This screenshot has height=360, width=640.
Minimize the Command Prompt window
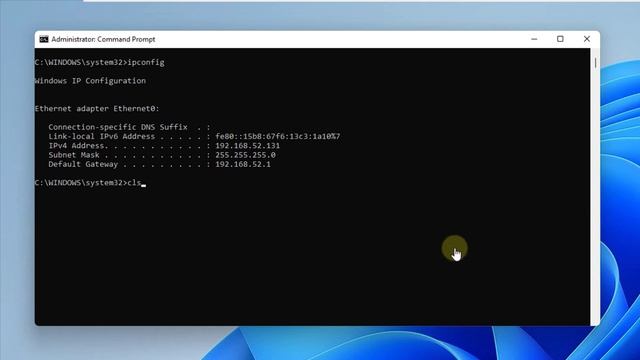coord(534,39)
